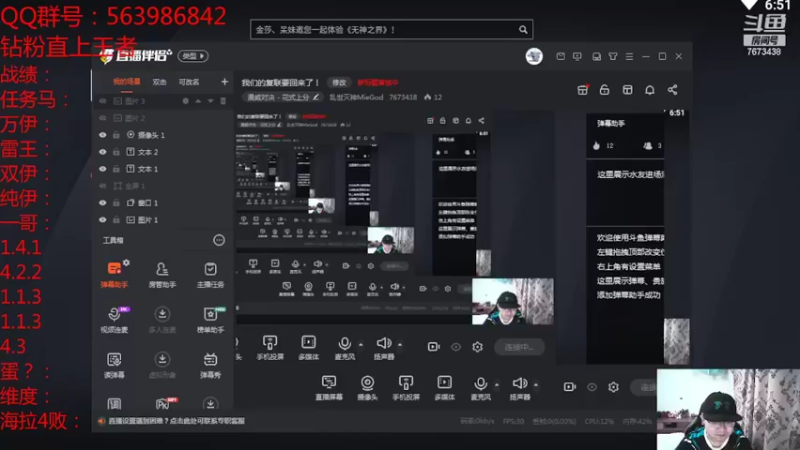Show the hidden 图片 3 layer

point(103,101)
